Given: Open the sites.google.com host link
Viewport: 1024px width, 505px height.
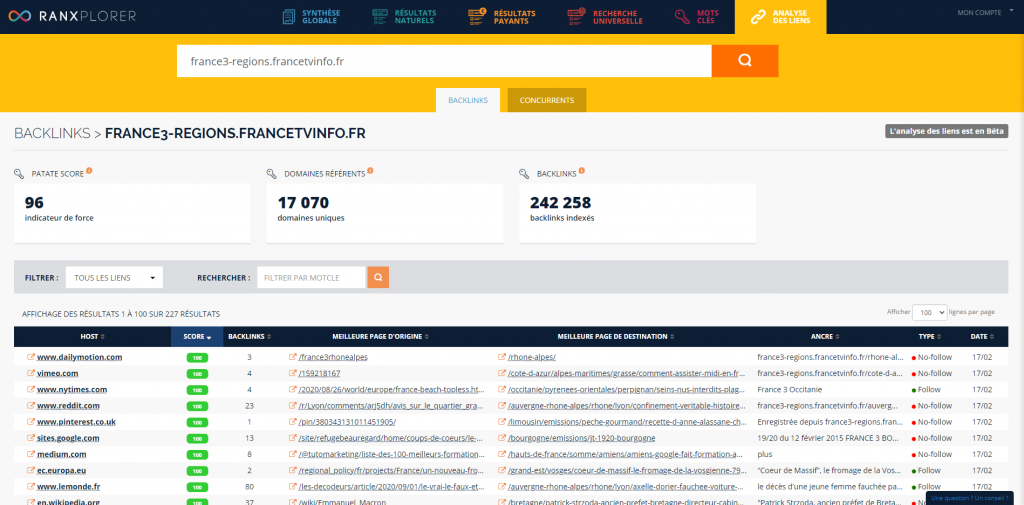Looking at the screenshot, I should [x=68, y=438].
